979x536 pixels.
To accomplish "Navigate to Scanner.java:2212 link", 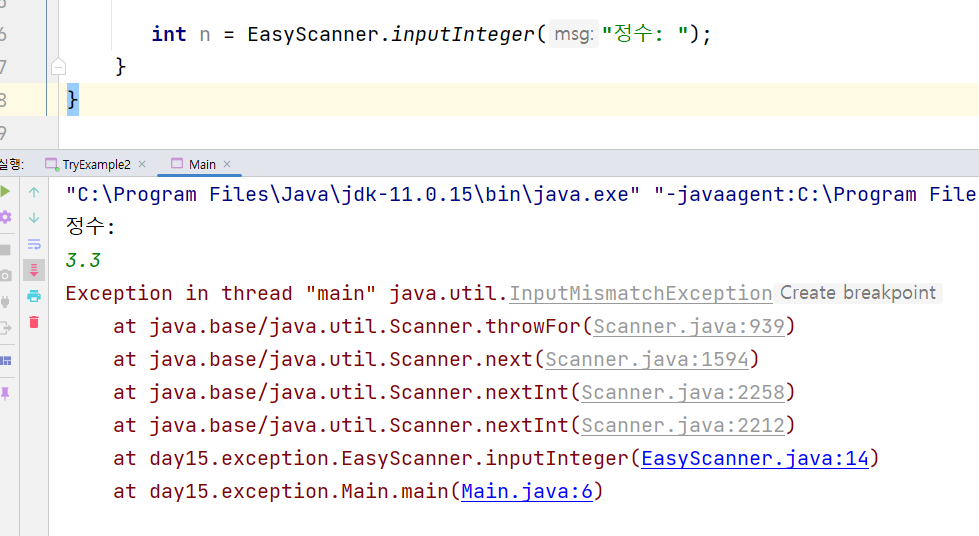I will coord(683,425).
